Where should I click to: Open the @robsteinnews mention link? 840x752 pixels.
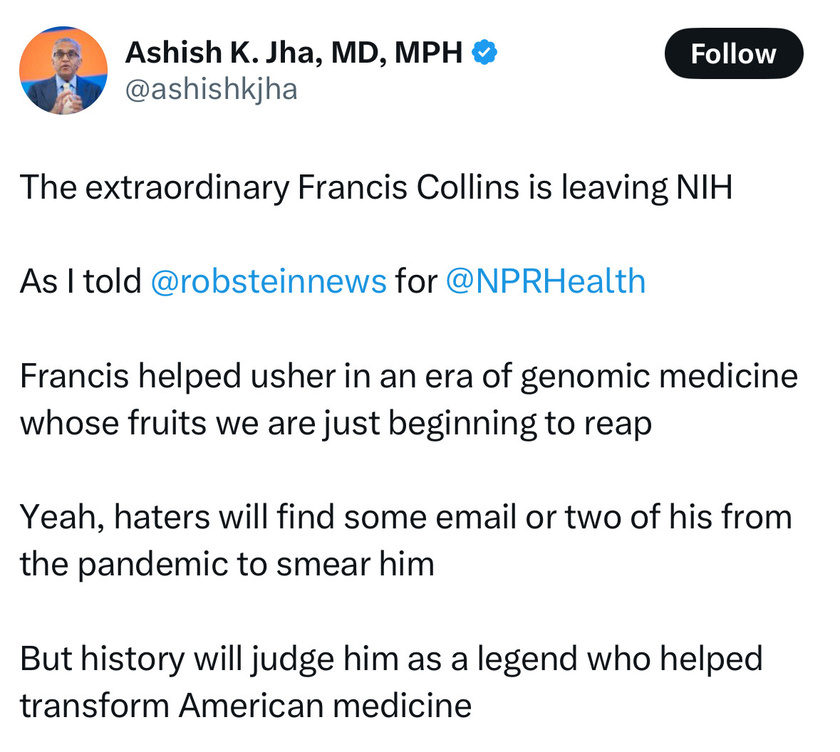(268, 281)
